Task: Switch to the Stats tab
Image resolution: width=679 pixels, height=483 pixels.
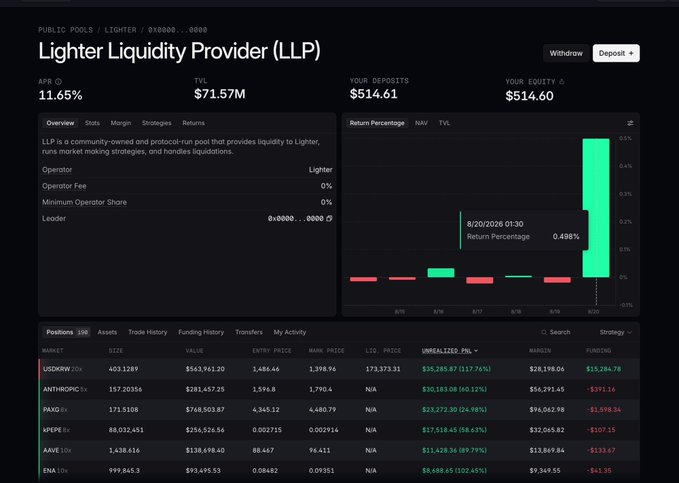Action: click(x=92, y=123)
